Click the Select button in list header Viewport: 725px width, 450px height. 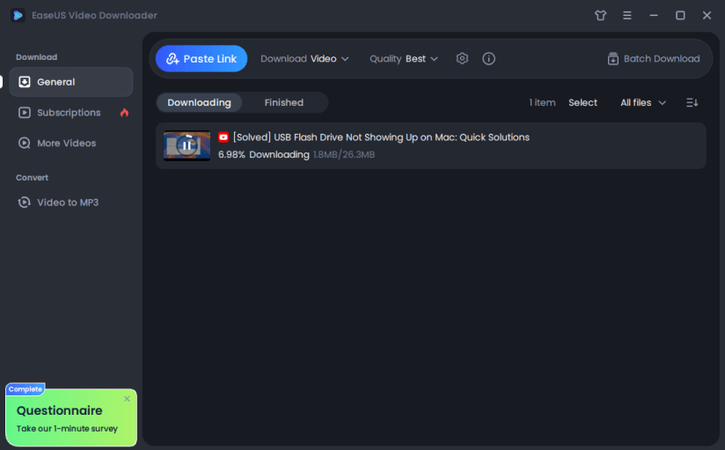pos(583,103)
